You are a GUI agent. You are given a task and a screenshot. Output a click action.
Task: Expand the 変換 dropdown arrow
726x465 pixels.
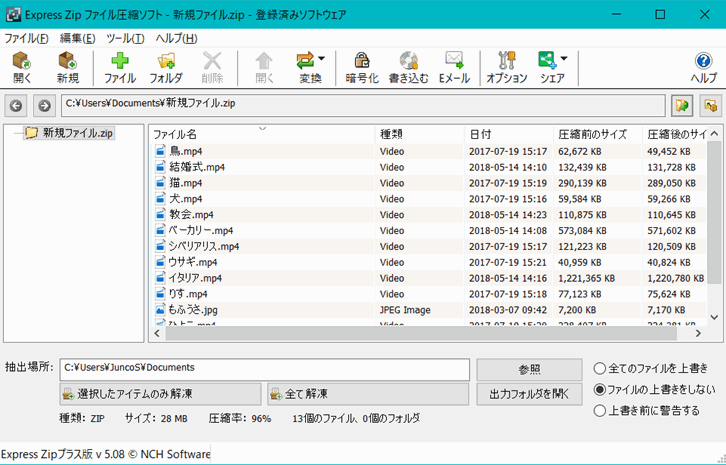tap(321, 58)
